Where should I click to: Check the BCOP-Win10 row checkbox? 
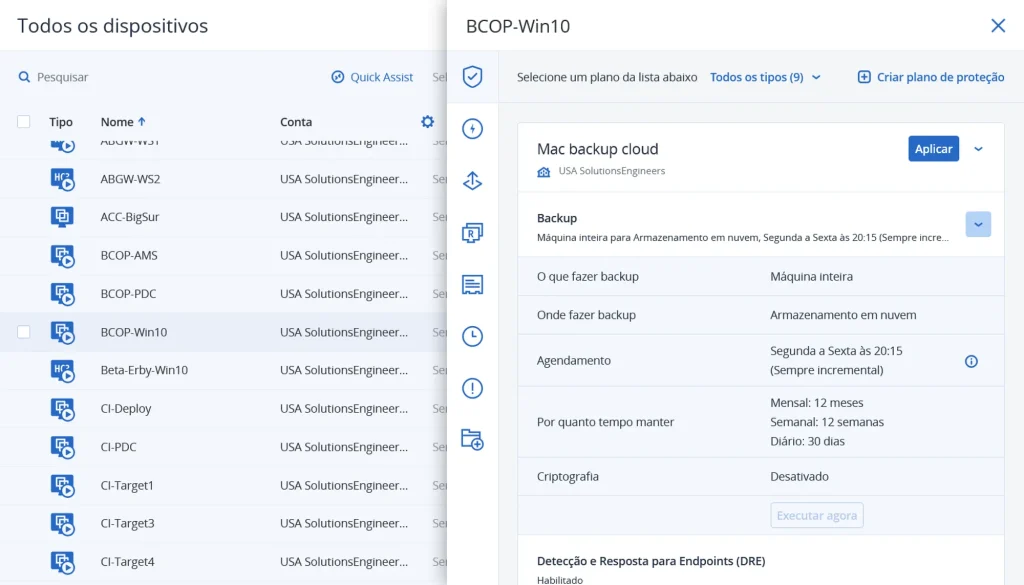tap(24, 332)
